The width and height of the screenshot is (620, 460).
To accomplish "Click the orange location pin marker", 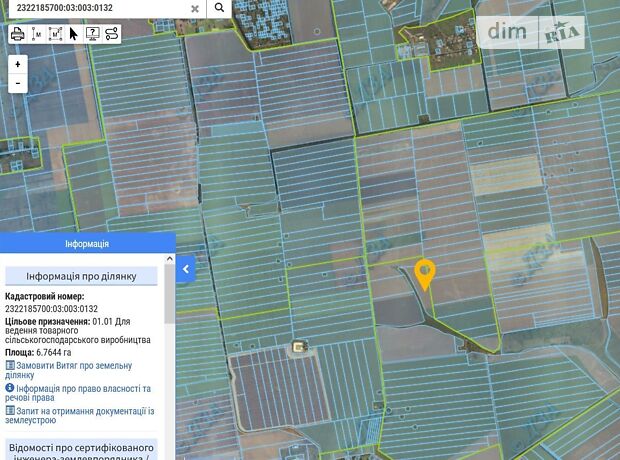I will tap(425, 273).
